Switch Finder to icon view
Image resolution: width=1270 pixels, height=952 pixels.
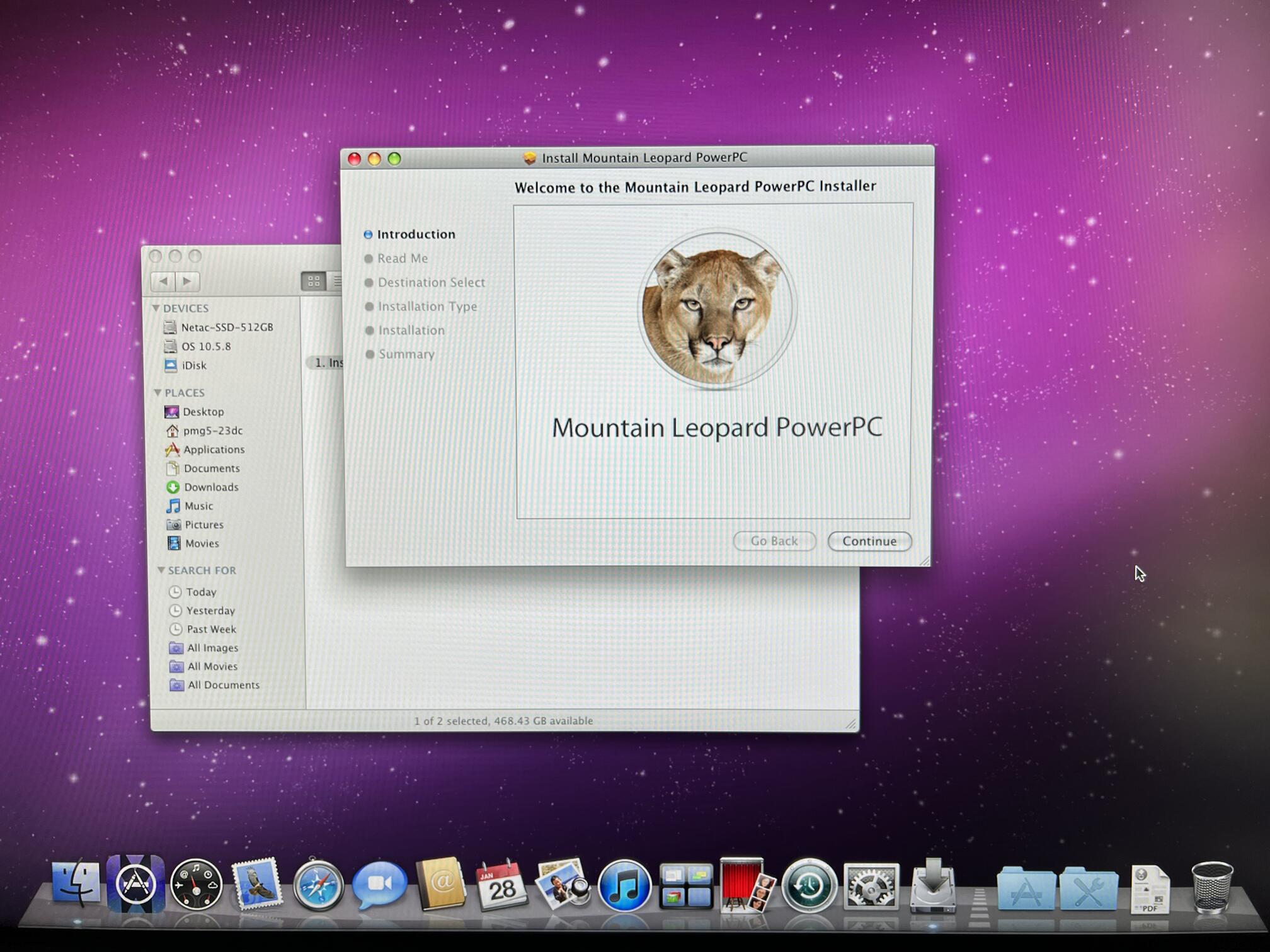[x=313, y=281]
